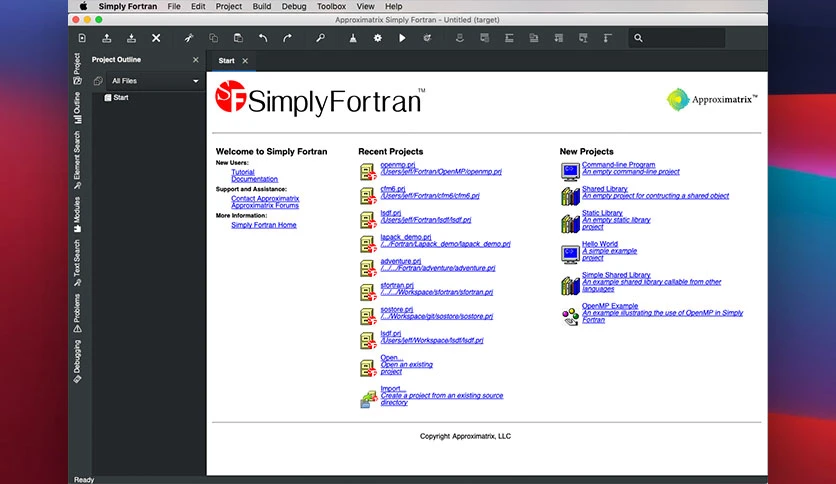Click the grayed step-out debug icon

558,38
